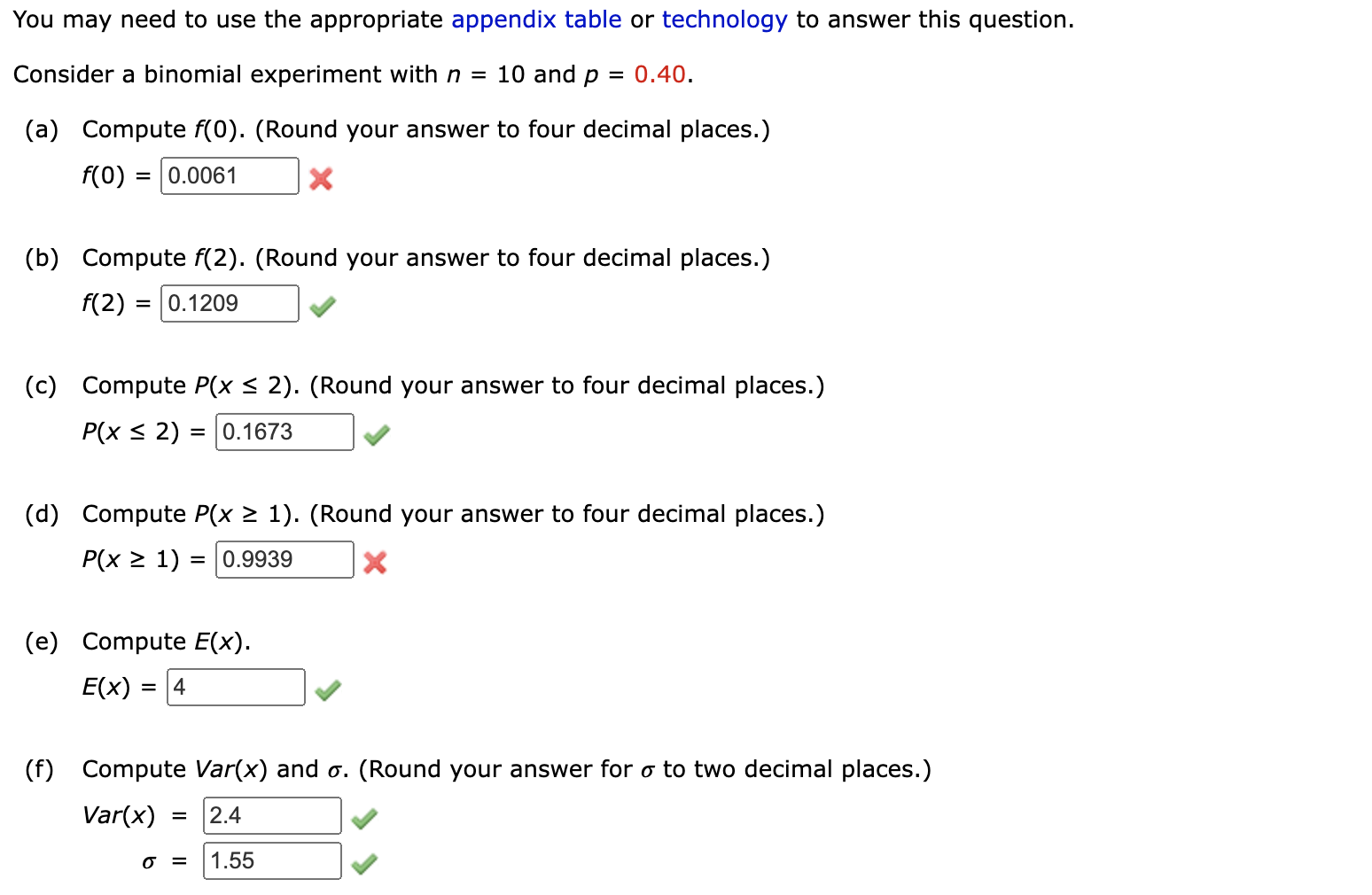The image size is (1372, 895).
Task: Click inside the f(2) answer field
Action: [x=229, y=303]
